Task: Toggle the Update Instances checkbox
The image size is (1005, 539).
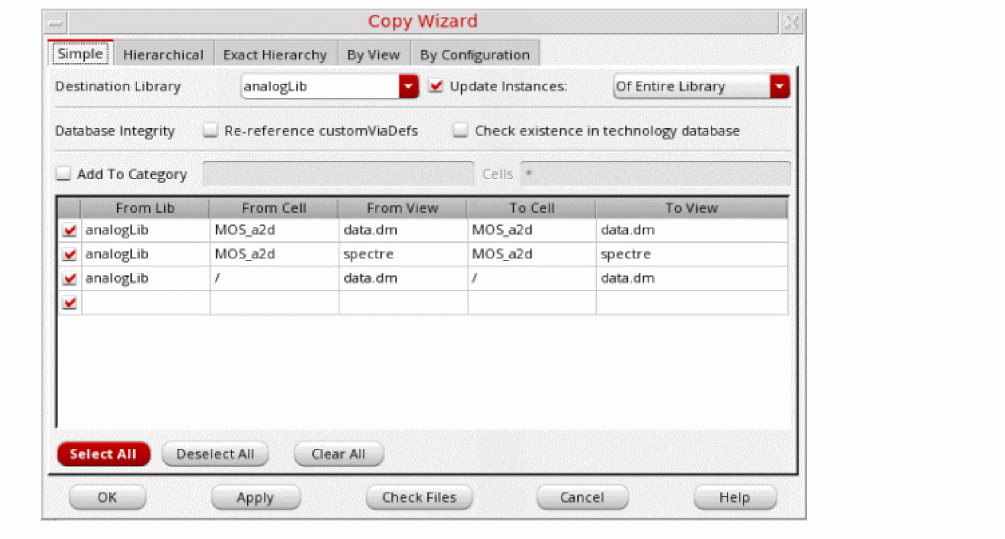Action: pyautogui.click(x=436, y=86)
